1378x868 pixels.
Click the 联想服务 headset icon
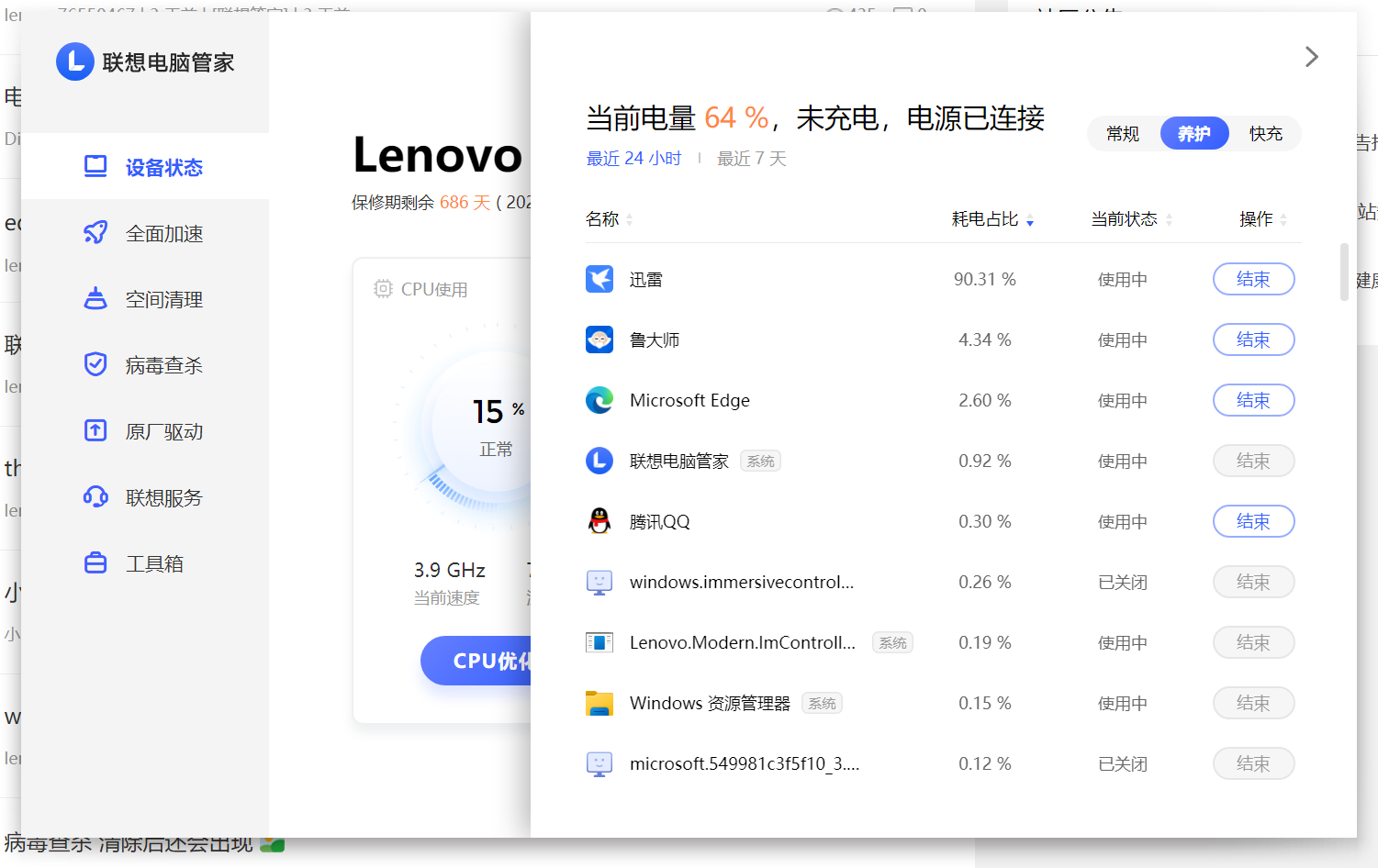pos(95,497)
